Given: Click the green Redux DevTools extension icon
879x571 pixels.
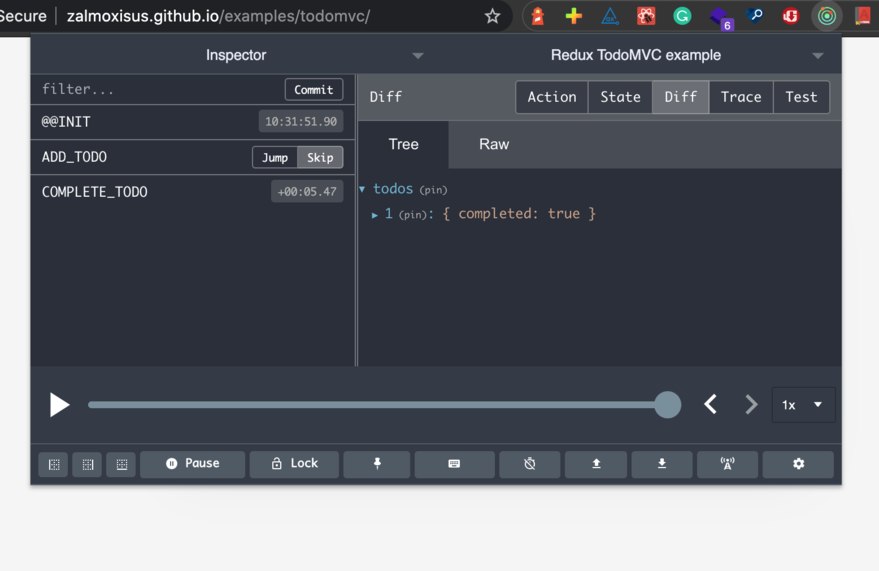Looking at the screenshot, I should 826,16.
